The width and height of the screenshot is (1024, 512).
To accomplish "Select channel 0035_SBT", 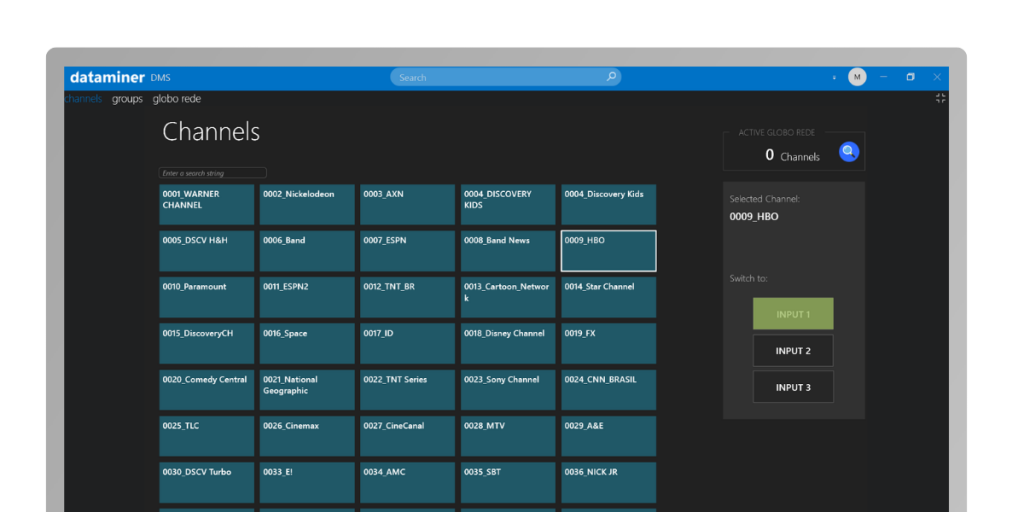I will pyautogui.click(x=508, y=483).
